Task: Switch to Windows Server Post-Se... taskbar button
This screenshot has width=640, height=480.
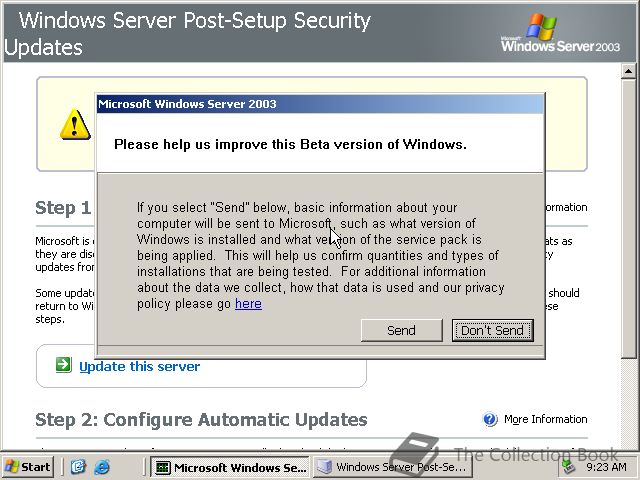Action: click(x=393, y=467)
